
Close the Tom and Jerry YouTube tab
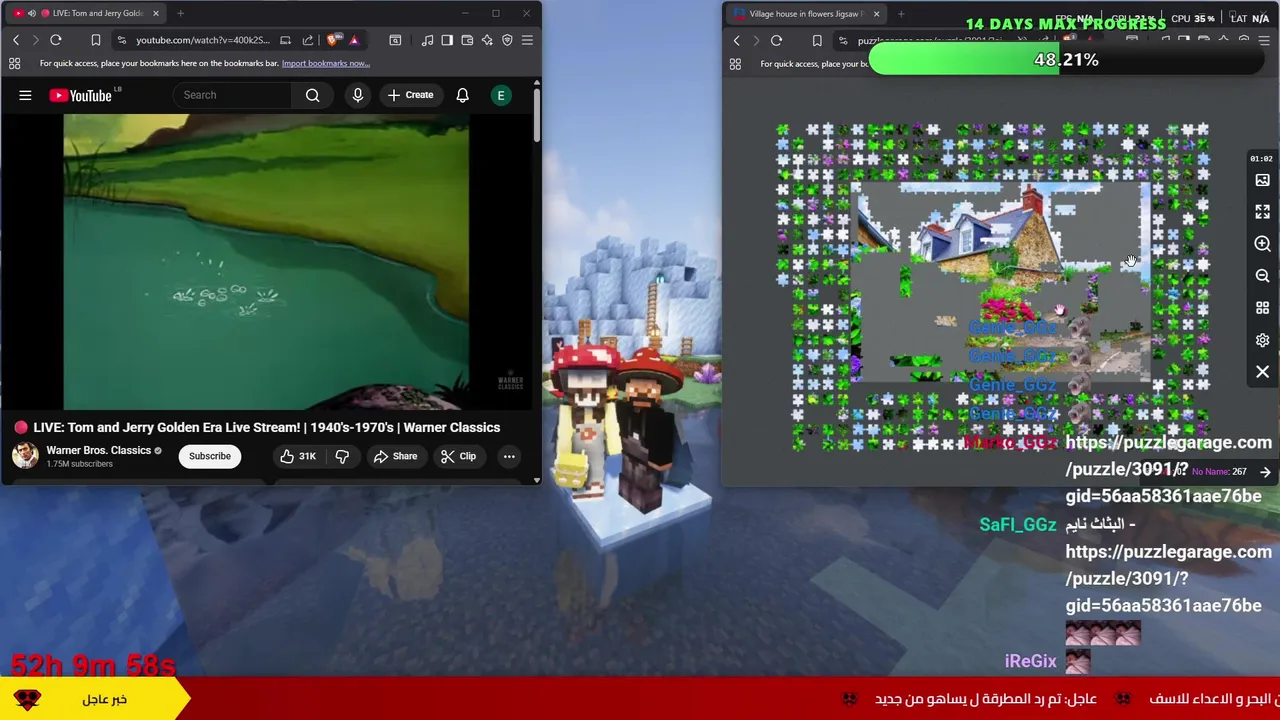pyautogui.click(x=155, y=13)
